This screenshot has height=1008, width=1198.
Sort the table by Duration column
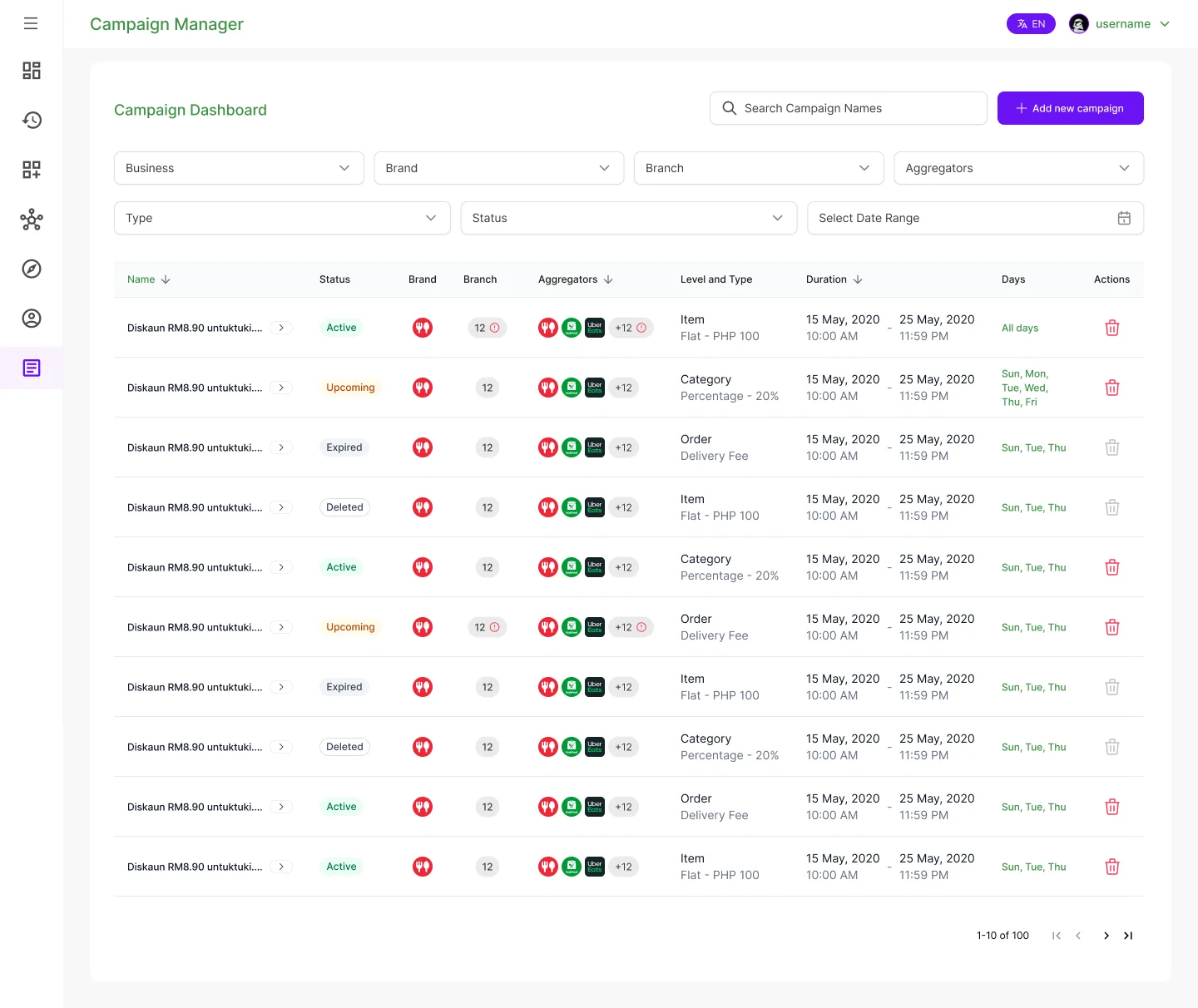pos(834,279)
